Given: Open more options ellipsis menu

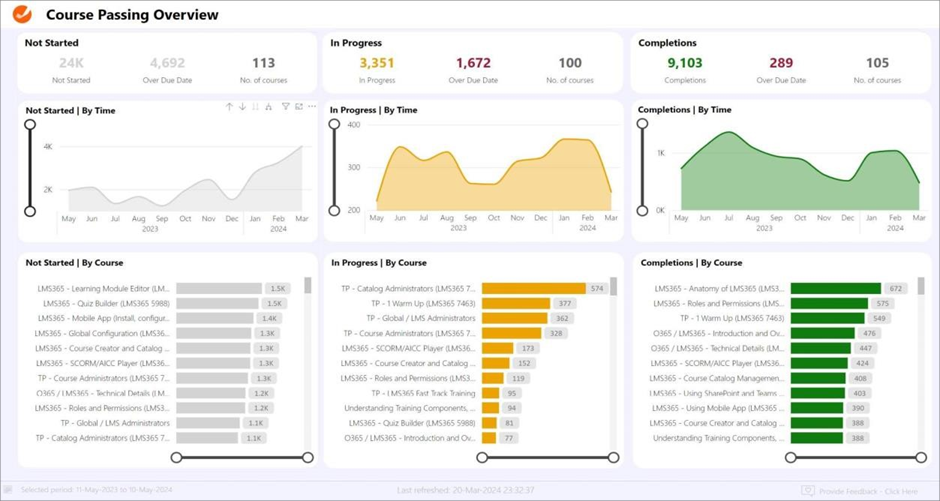Looking at the screenshot, I should 311,107.
